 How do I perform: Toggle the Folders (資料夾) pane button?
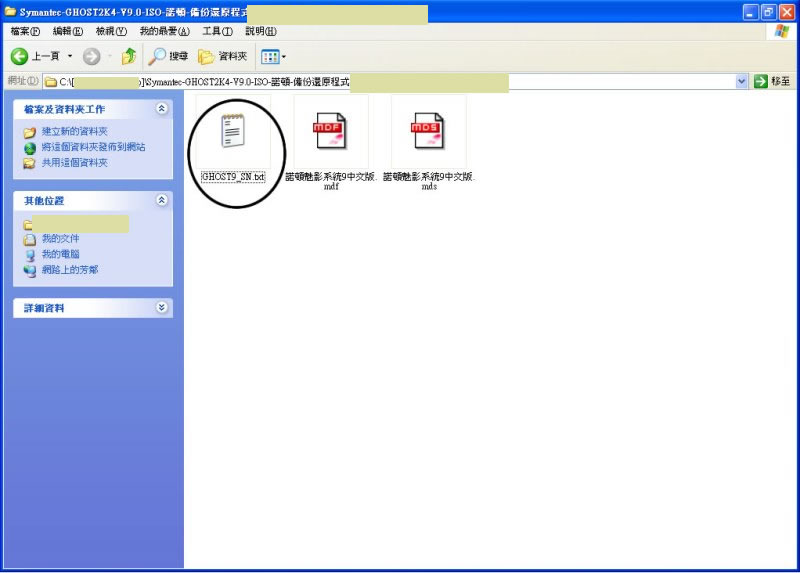[x=222, y=56]
